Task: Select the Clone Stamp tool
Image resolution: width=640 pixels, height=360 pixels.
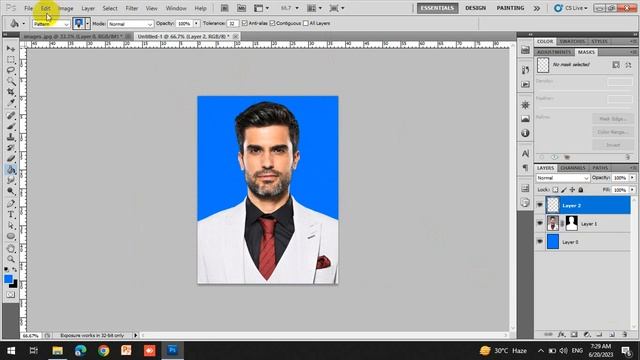Action: [x=11, y=137]
